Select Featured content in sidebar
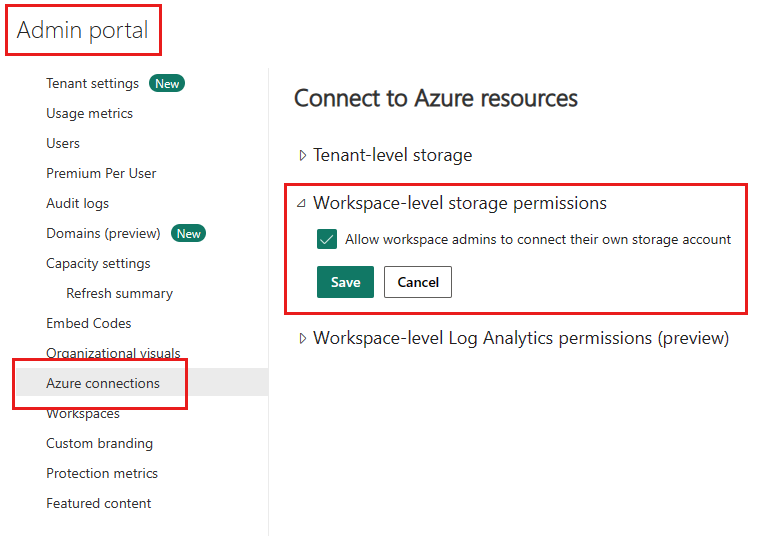This screenshot has height=536, width=775. [x=98, y=503]
